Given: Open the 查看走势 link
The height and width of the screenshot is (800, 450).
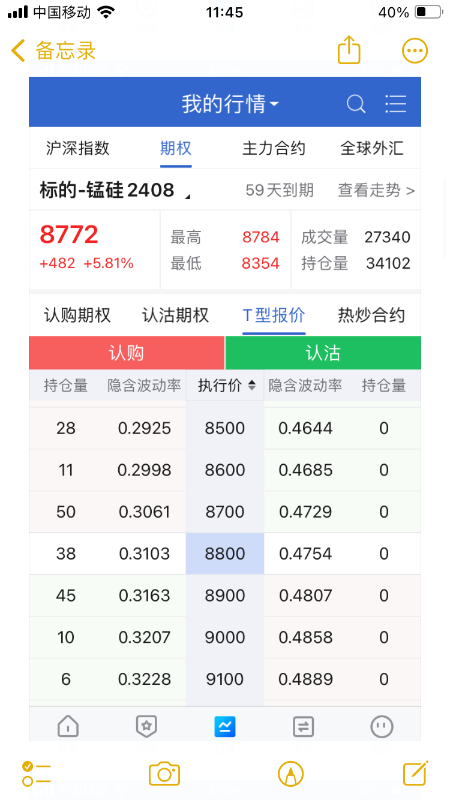Looking at the screenshot, I should [x=376, y=191].
